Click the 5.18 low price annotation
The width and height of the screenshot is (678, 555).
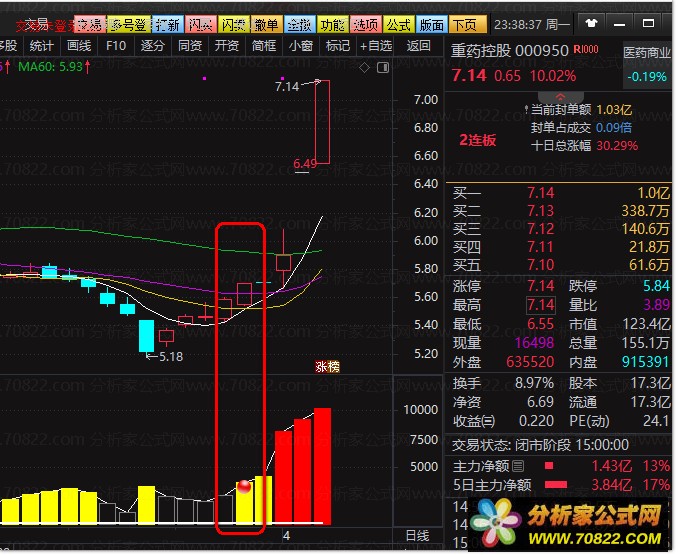tap(171, 357)
